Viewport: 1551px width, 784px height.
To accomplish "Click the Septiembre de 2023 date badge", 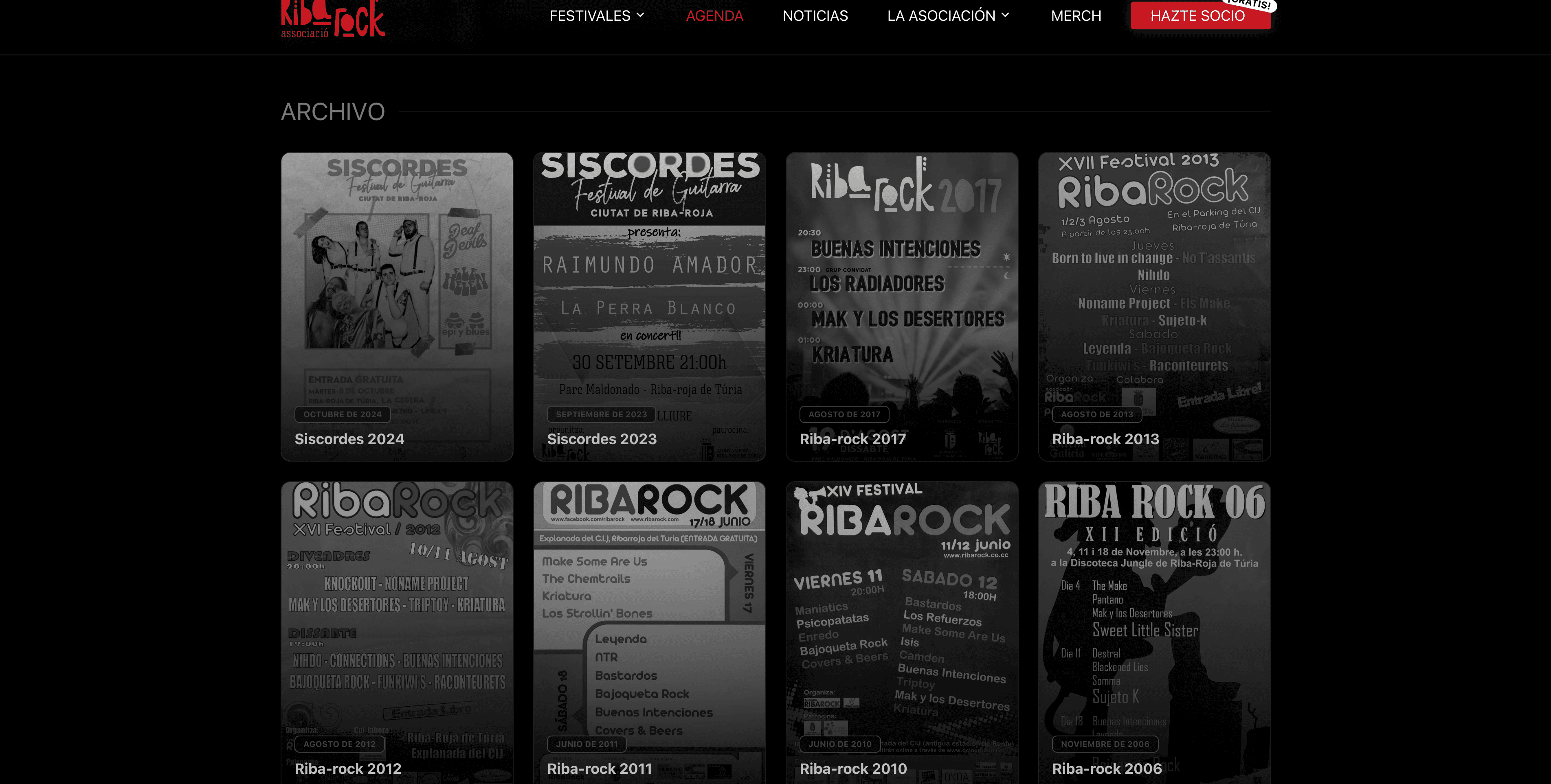I will click(x=601, y=414).
